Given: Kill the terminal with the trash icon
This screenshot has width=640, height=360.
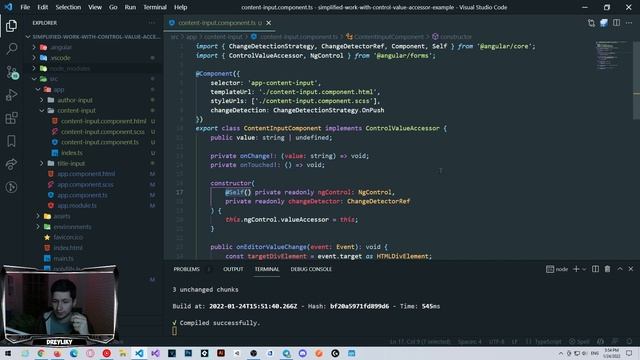Looking at the screenshot, I should [607, 269].
